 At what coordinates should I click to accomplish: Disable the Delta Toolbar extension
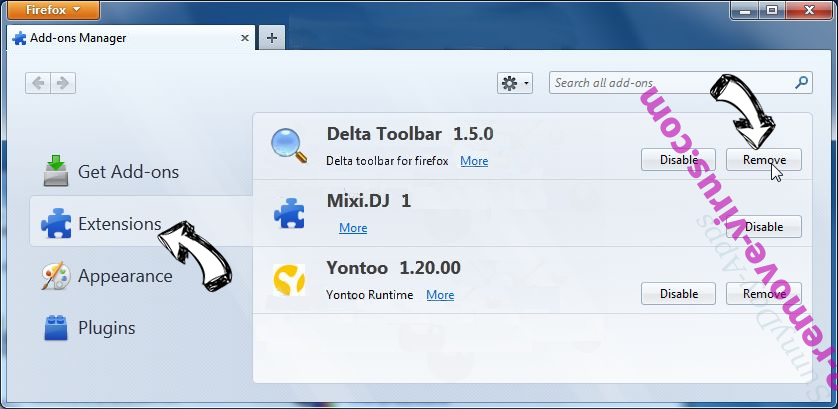pos(678,160)
